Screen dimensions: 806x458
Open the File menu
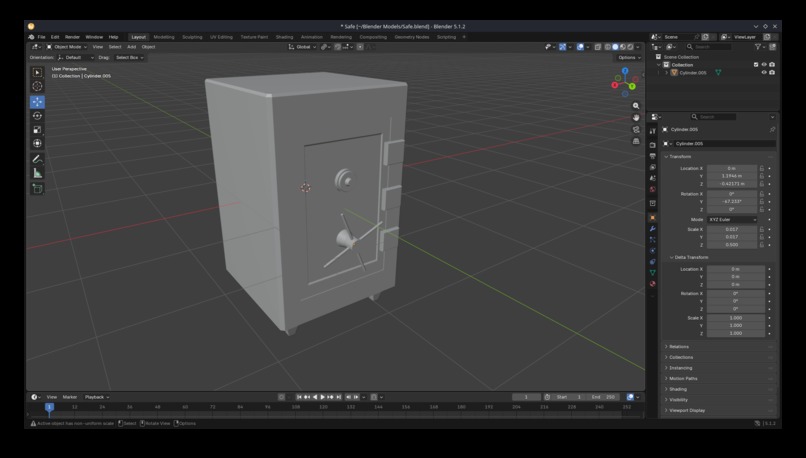[x=41, y=37]
